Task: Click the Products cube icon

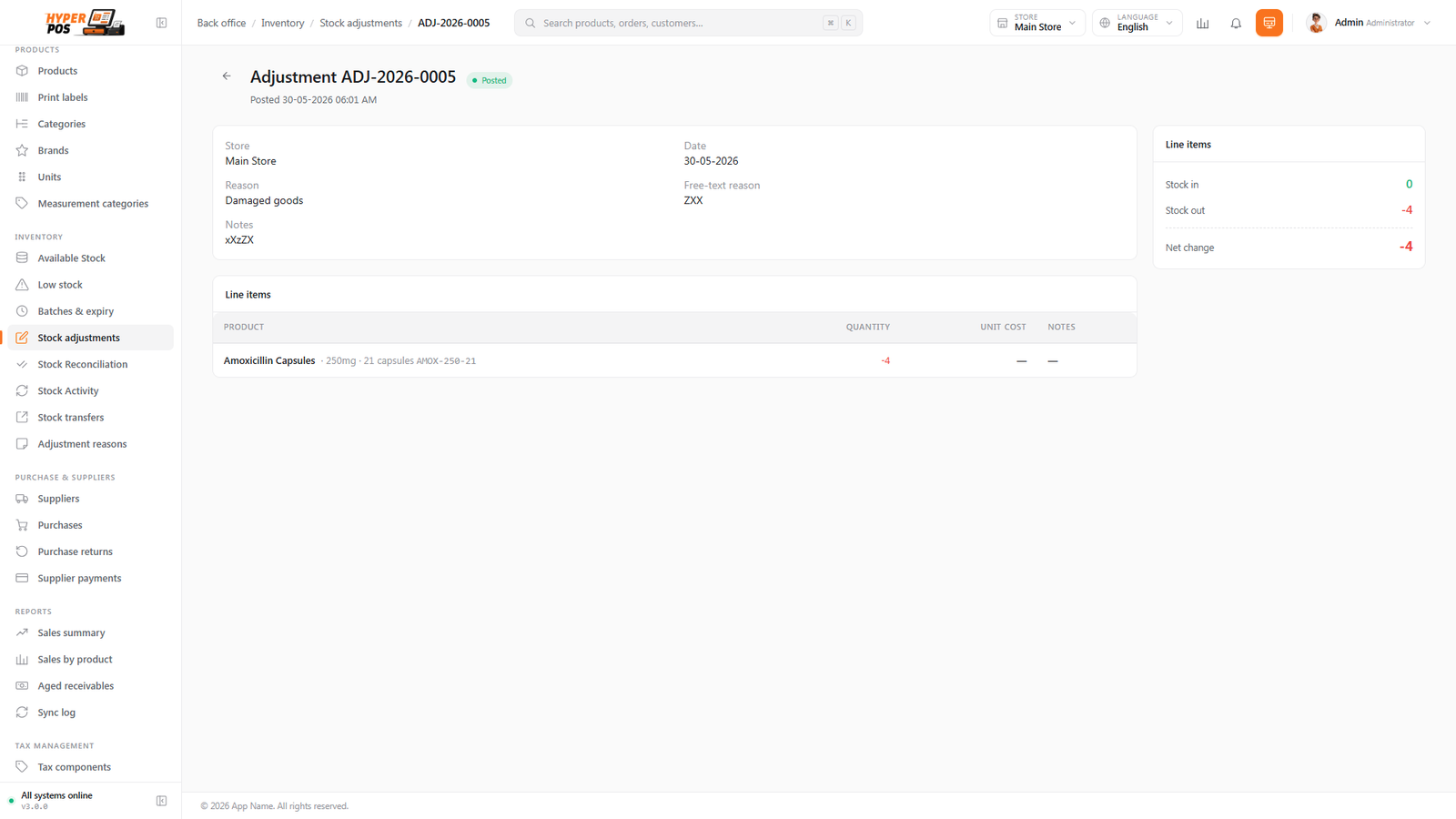Action: coord(22,71)
